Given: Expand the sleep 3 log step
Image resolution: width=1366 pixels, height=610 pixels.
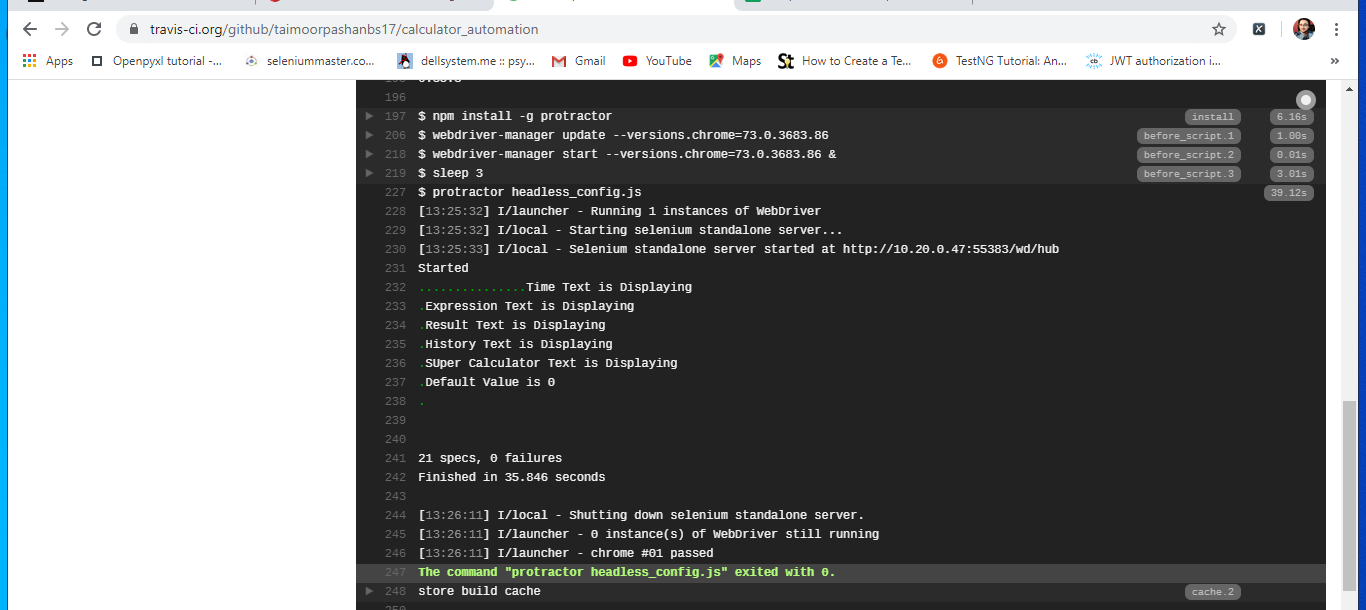Looking at the screenshot, I should (370, 173).
